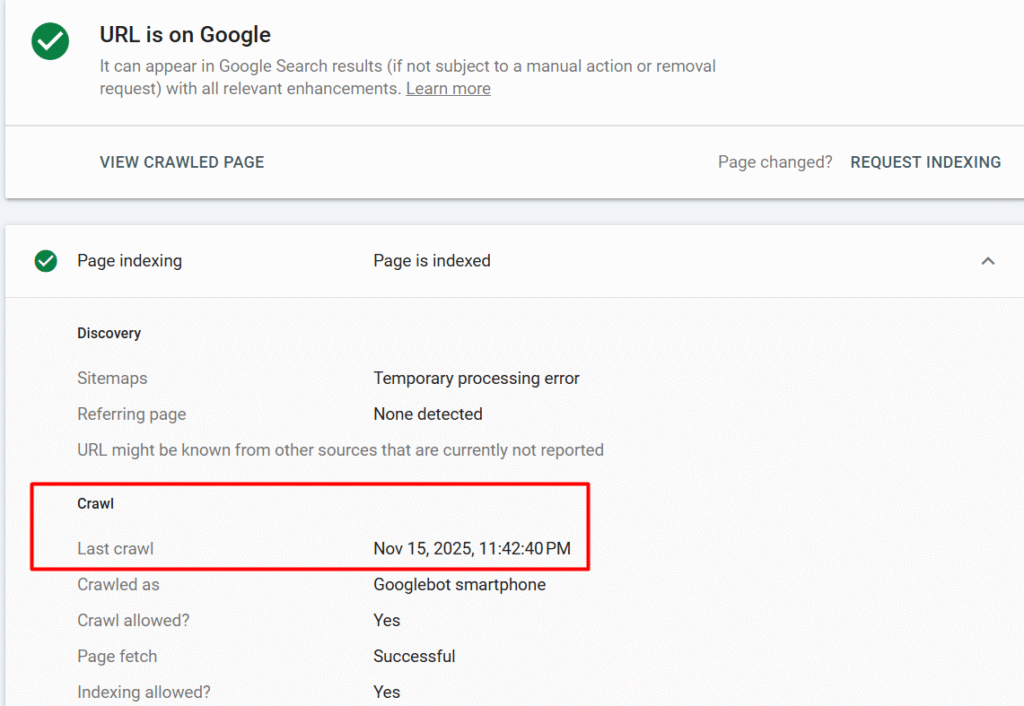This screenshot has width=1024, height=706.
Task: Select the Sitemaps row under Discovery
Action: pyautogui.click(x=111, y=378)
